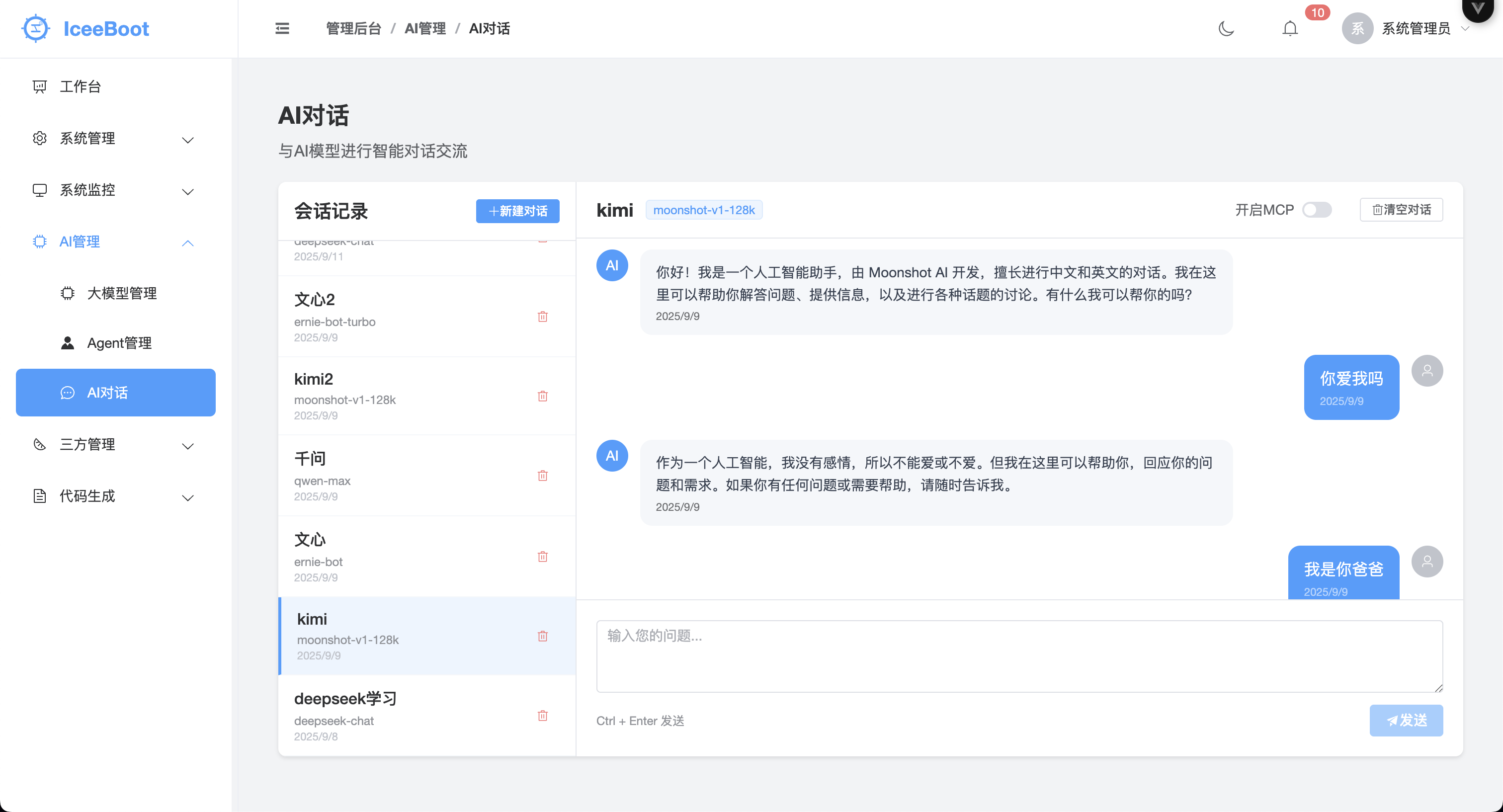
Task: Click the user avatar next to 我是你爸爸
Action: [x=1426, y=561]
